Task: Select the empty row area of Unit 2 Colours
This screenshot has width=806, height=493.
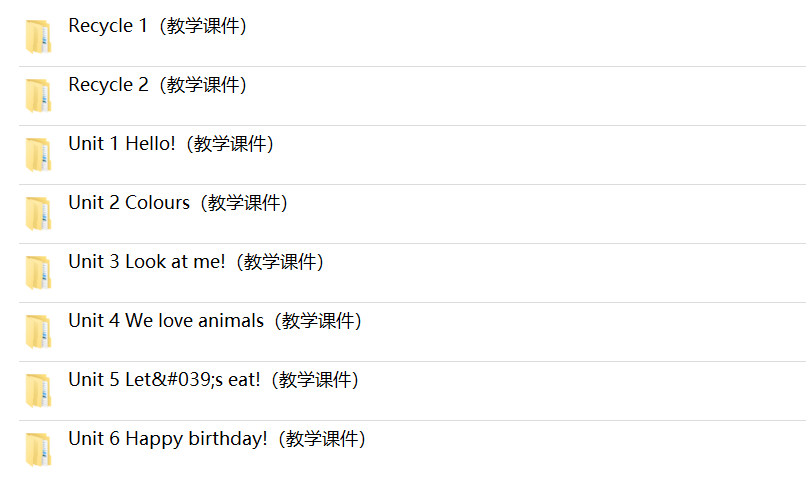Action: pos(545,214)
